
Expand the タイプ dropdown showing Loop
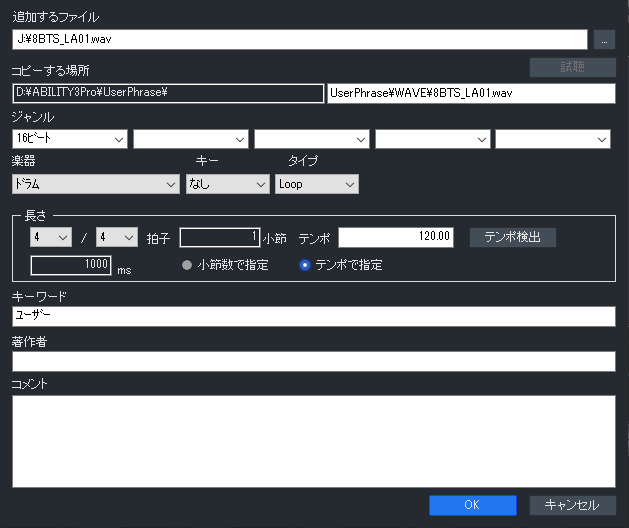pyautogui.click(x=316, y=184)
